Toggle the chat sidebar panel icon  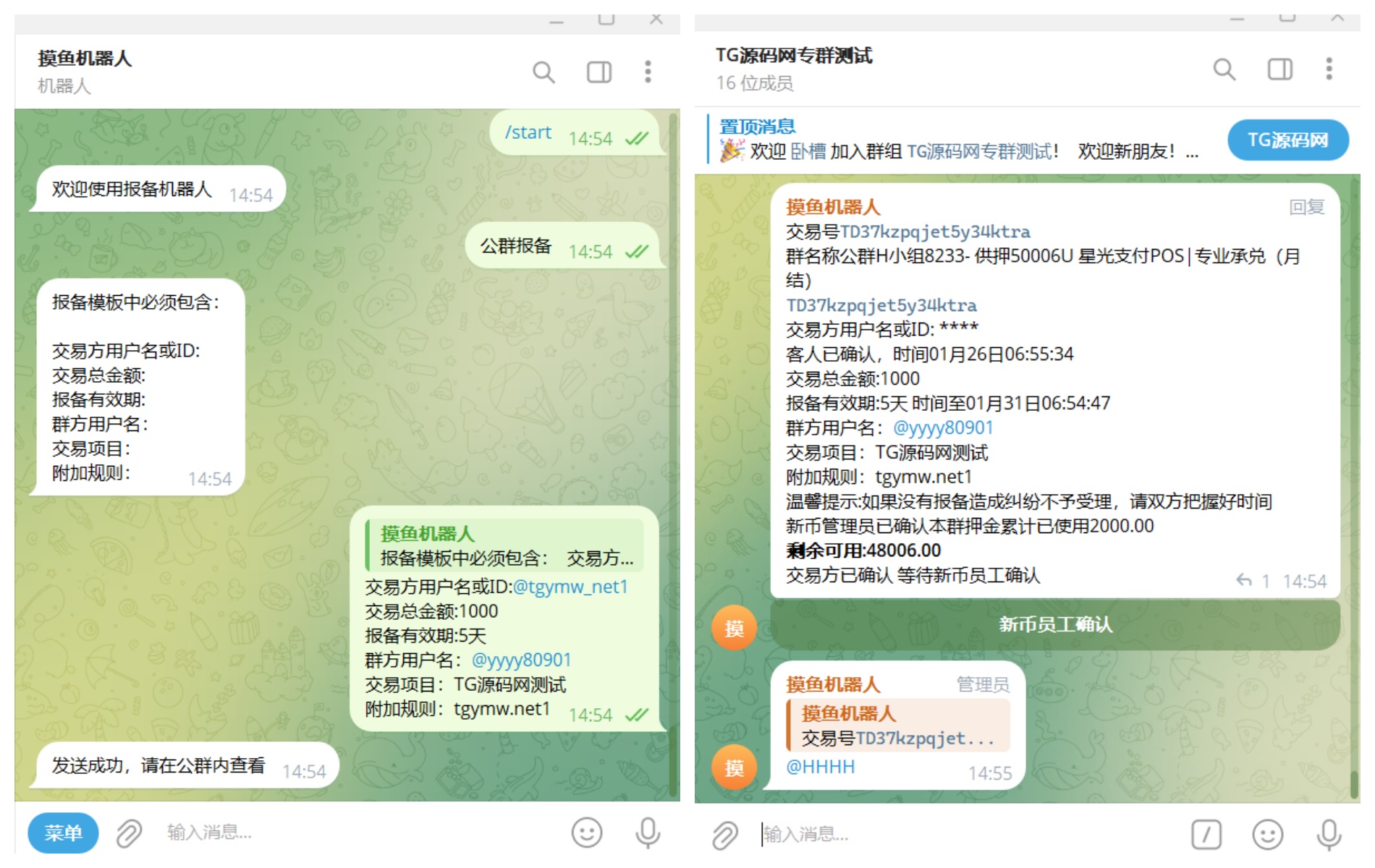pyautogui.click(x=598, y=72)
